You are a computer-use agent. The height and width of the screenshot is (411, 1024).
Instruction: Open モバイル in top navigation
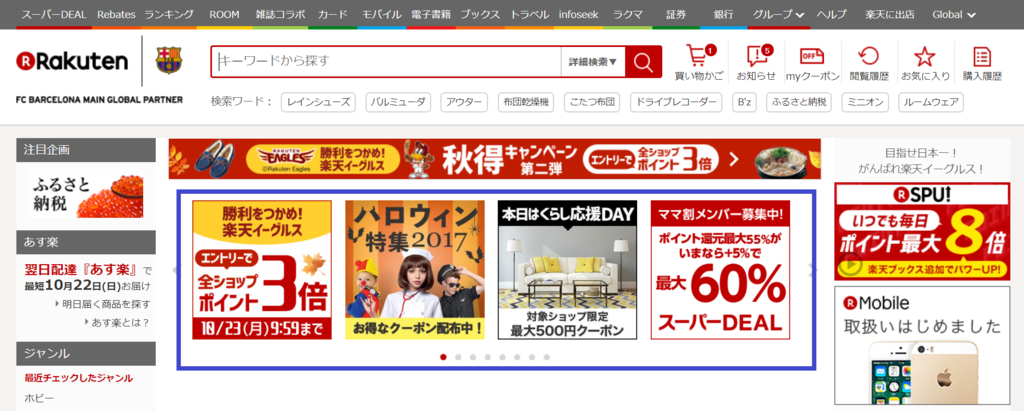[x=381, y=14]
